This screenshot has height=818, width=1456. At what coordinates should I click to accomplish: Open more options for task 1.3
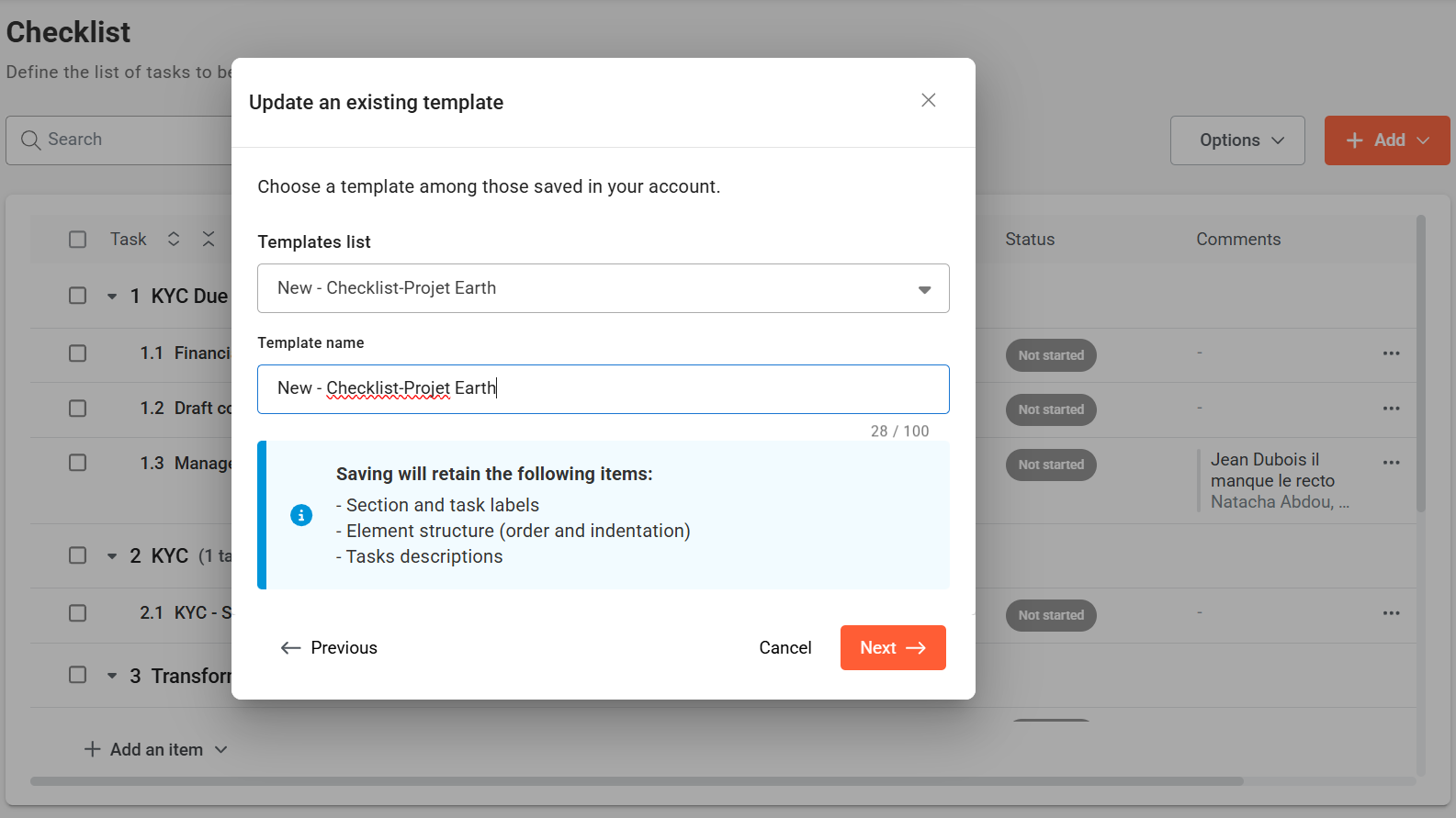(1391, 463)
